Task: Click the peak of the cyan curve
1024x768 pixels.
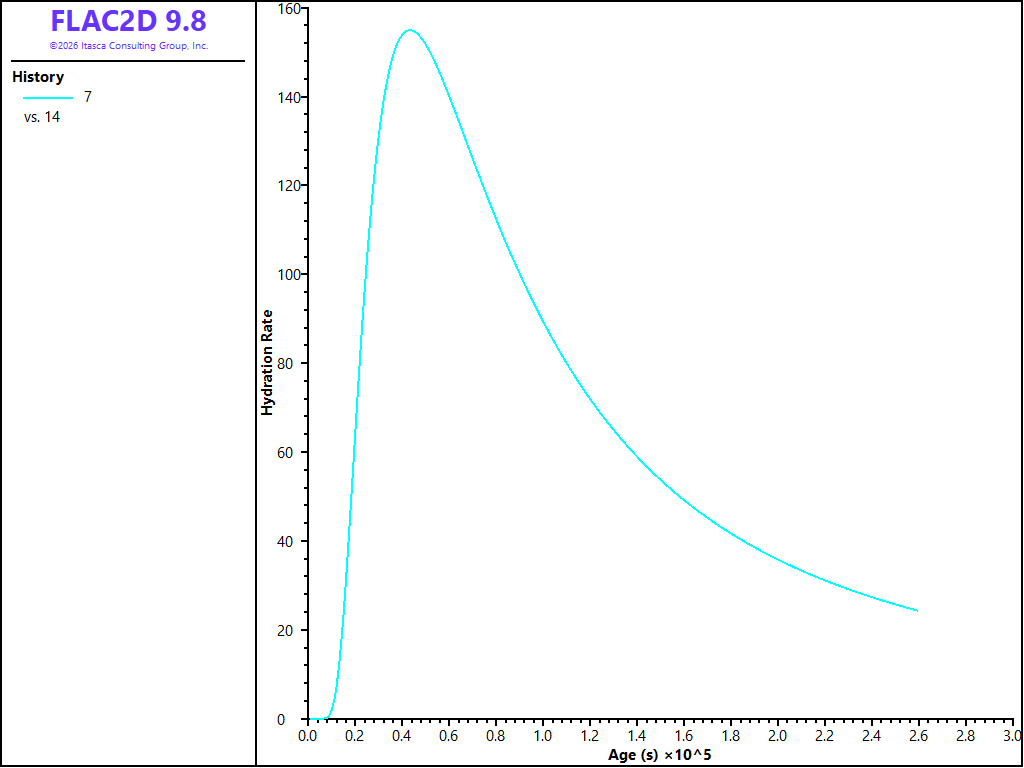Action: [x=409, y=30]
